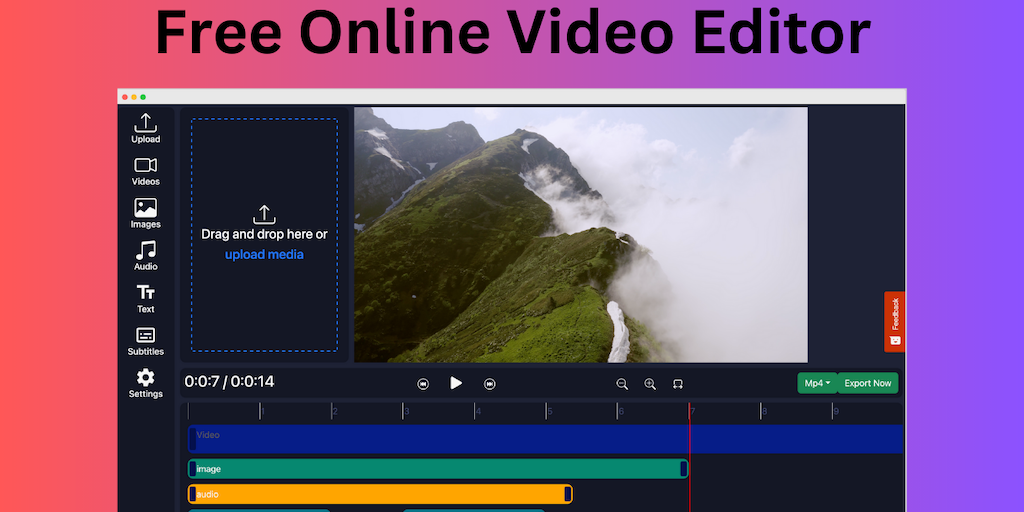Zoom out the timeline
The image size is (1024, 512).
click(622, 384)
